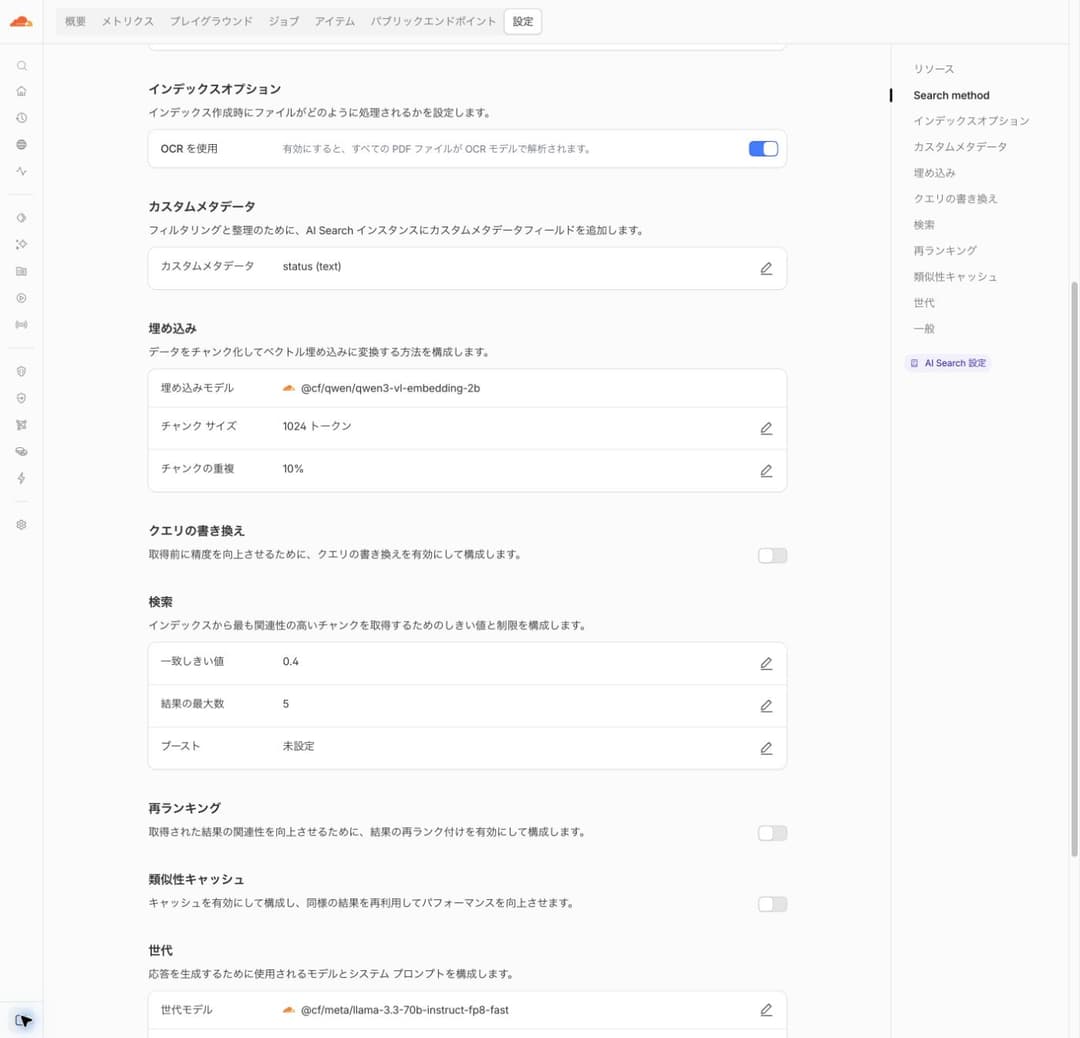1080x1038 pixels.
Task: Switch to the メトリクス tab
Action: pyautogui.click(x=127, y=21)
